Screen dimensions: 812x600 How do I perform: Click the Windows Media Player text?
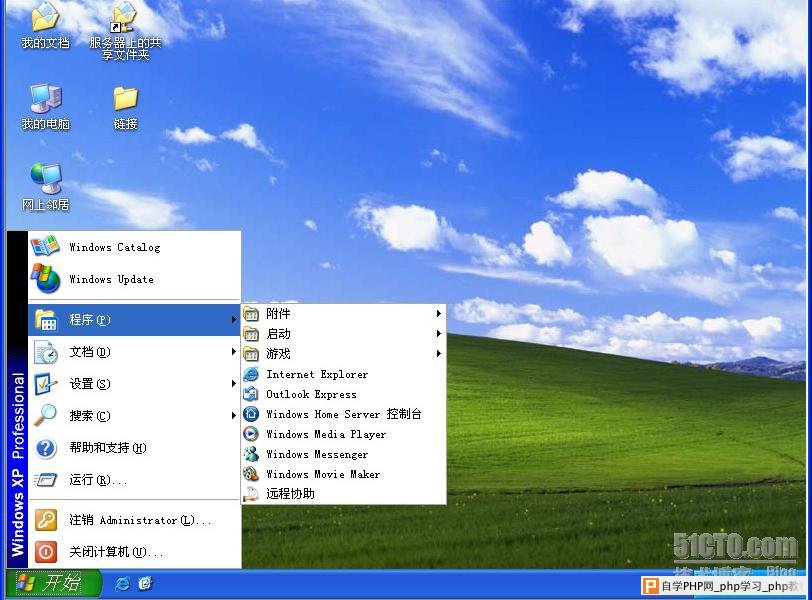click(326, 434)
